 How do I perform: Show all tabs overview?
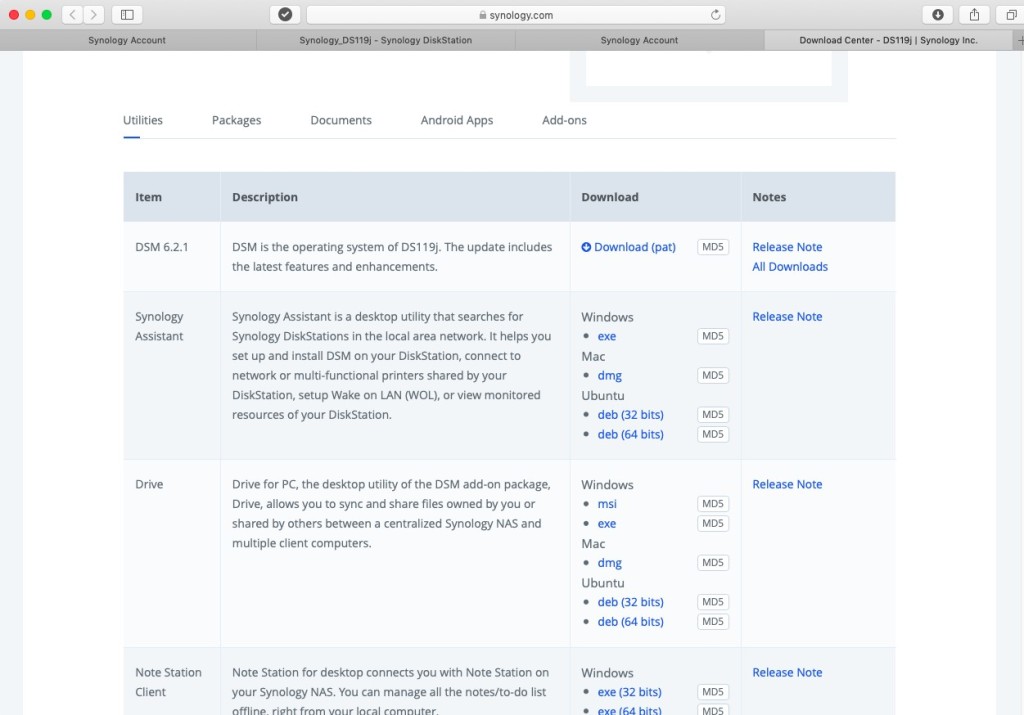pos(1011,14)
